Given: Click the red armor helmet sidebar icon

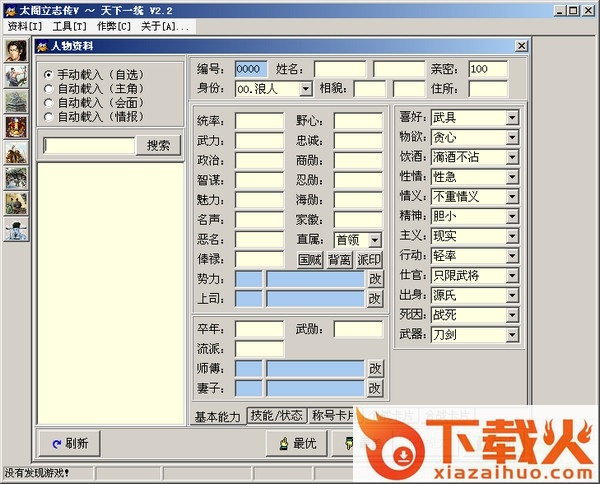Looking at the screenshot, I should point(16,127).
